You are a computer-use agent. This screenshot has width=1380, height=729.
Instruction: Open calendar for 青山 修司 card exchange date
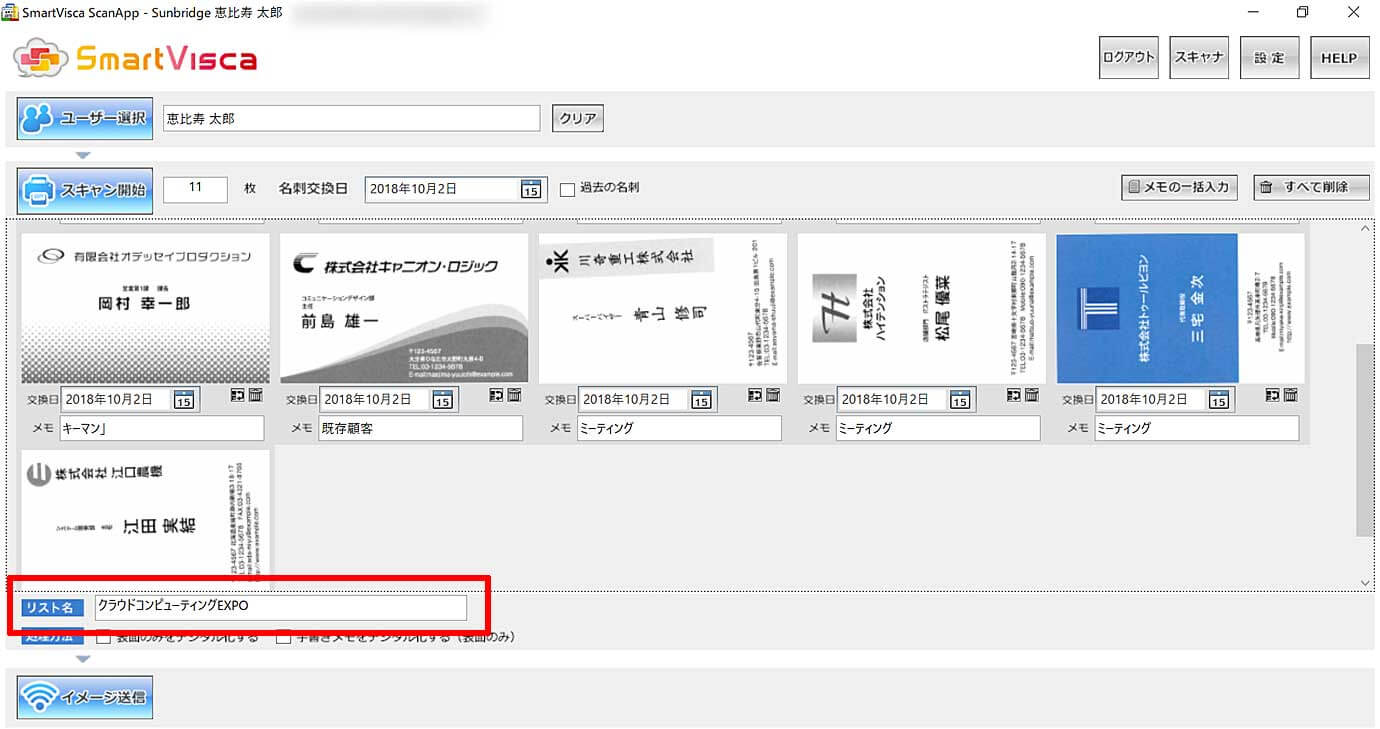(x=701, y=400)
